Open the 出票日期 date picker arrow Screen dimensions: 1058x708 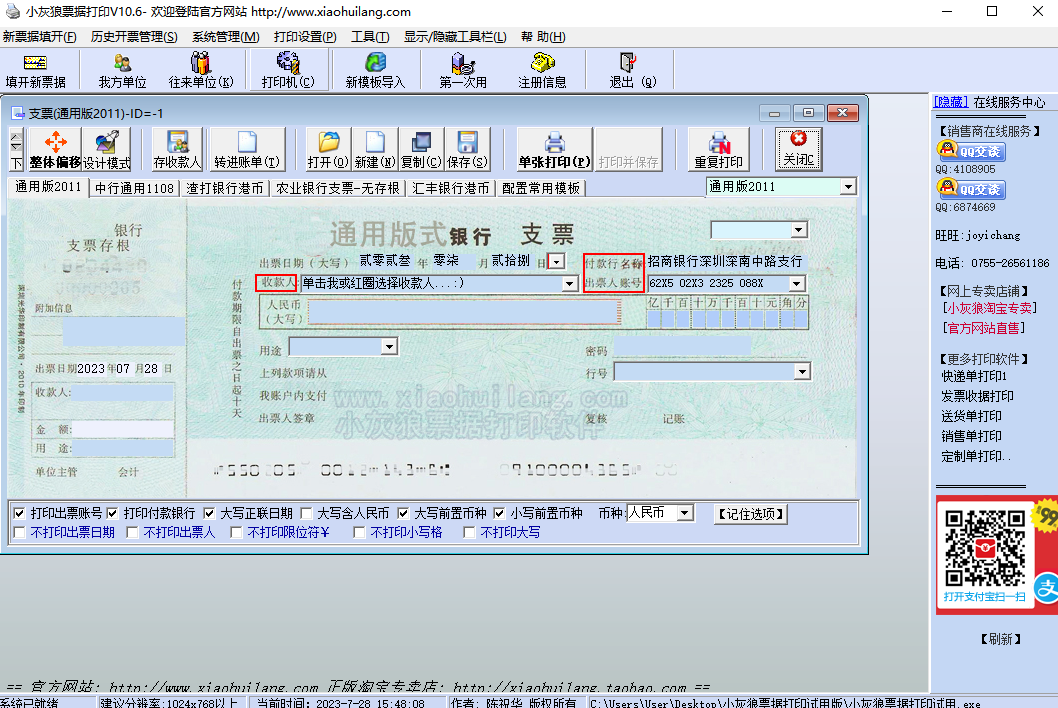coord(557,262)
